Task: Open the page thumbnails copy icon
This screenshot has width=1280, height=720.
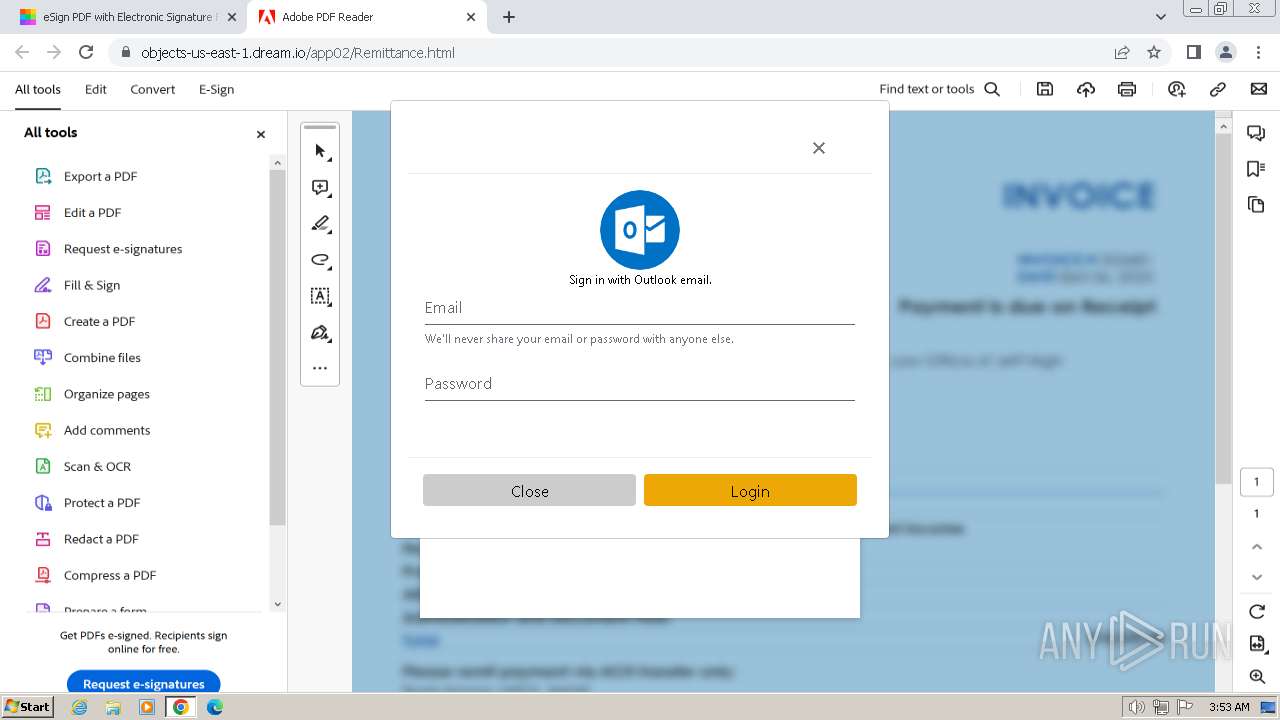Action: 1256,205
